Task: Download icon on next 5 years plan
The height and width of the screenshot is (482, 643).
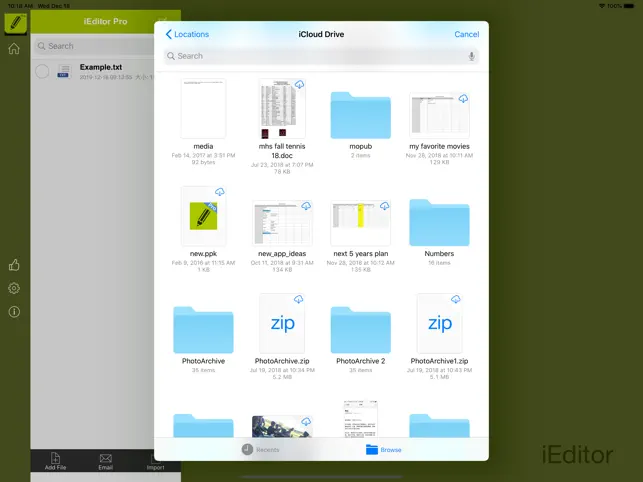Action: [384, 206]
